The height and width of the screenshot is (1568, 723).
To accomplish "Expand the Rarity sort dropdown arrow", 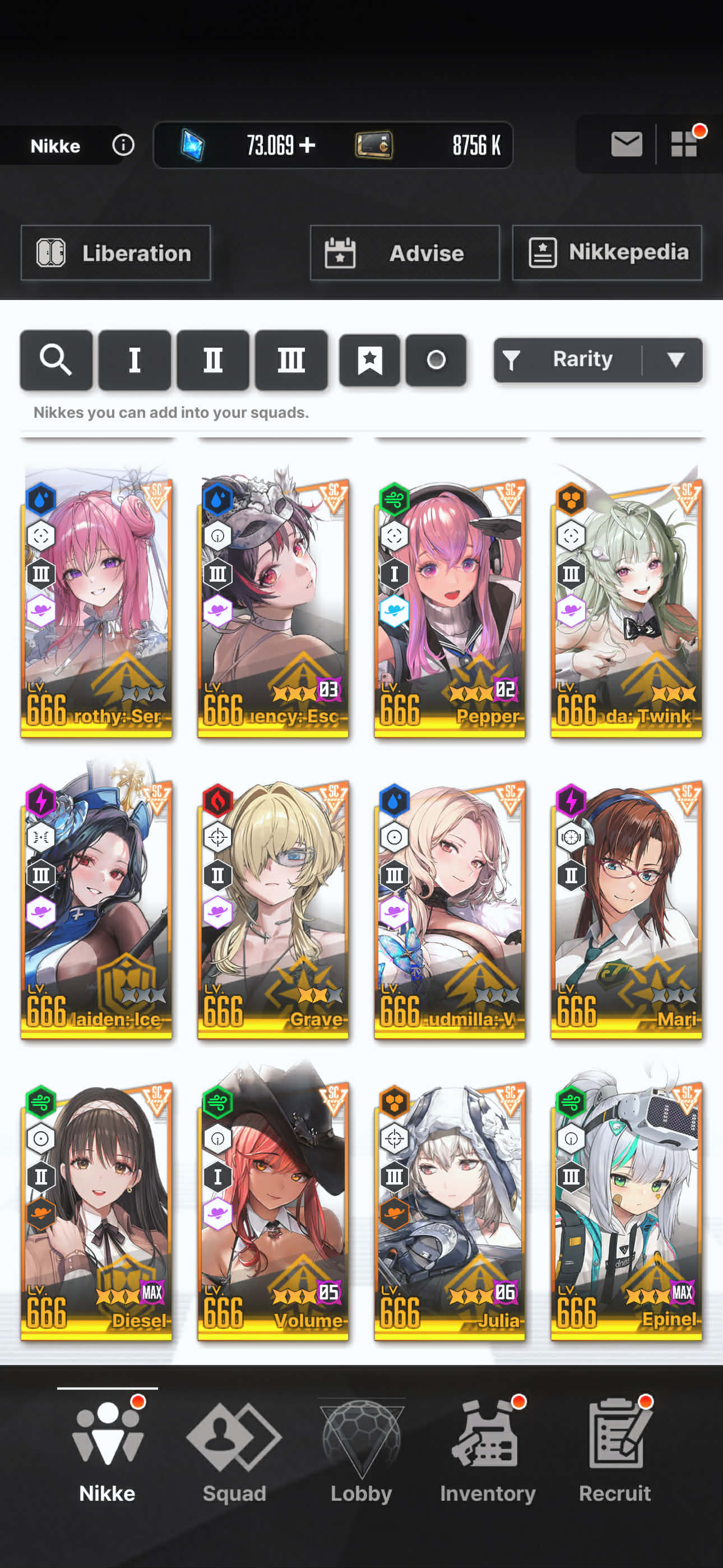I will click(x=675, y=359).
